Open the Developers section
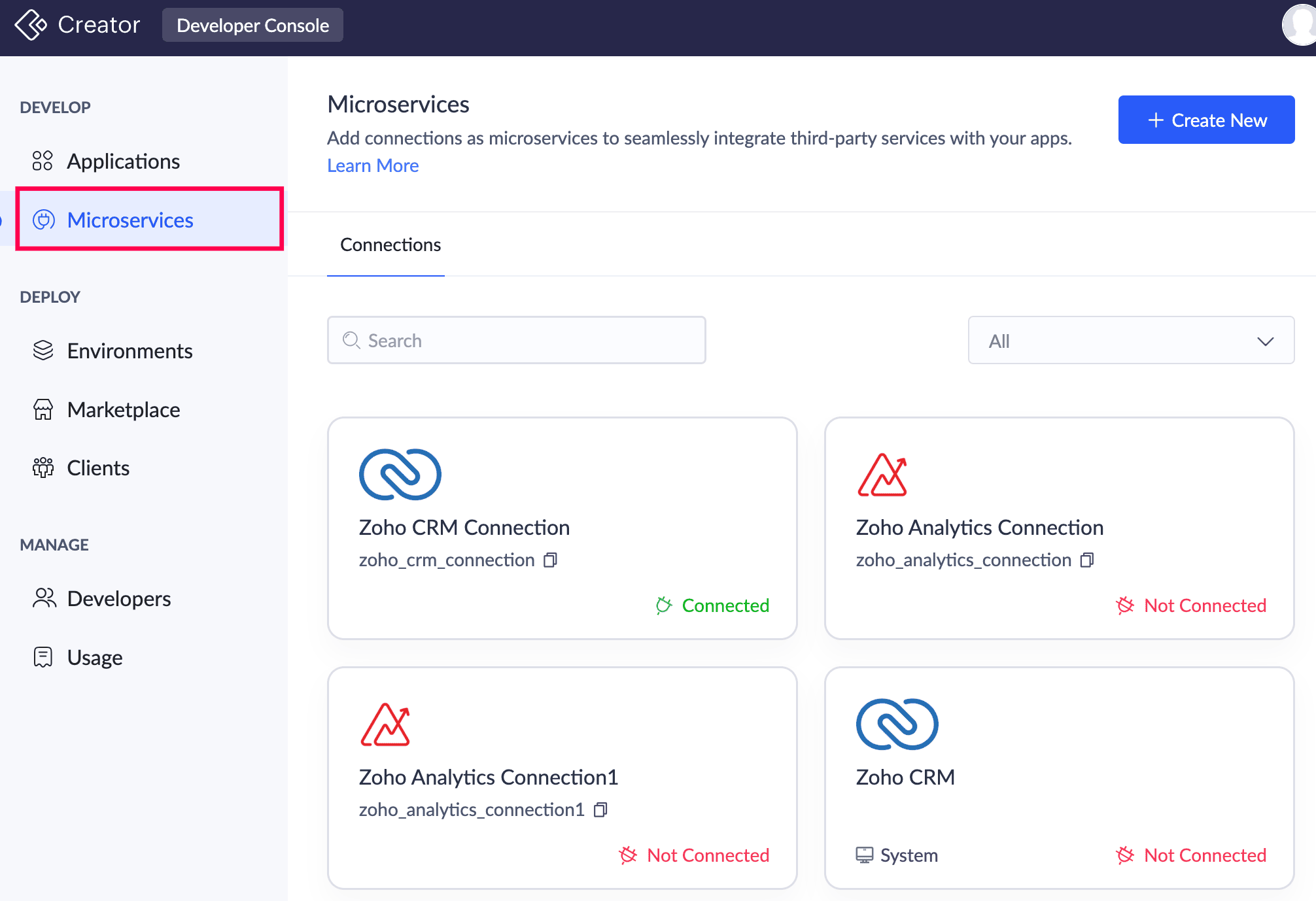This screenshot has width=1316, height=901. click(119, 599)
